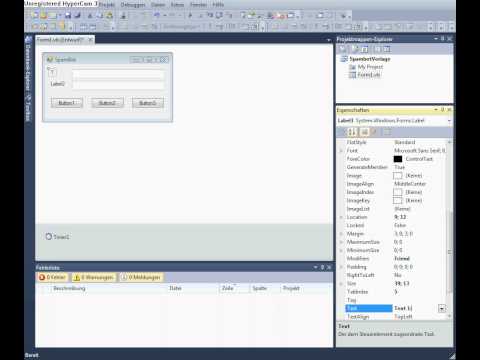Viewport: 480px width, 360px height.
Task: Open the Extras menu
Action: click(x=177, y=5)
